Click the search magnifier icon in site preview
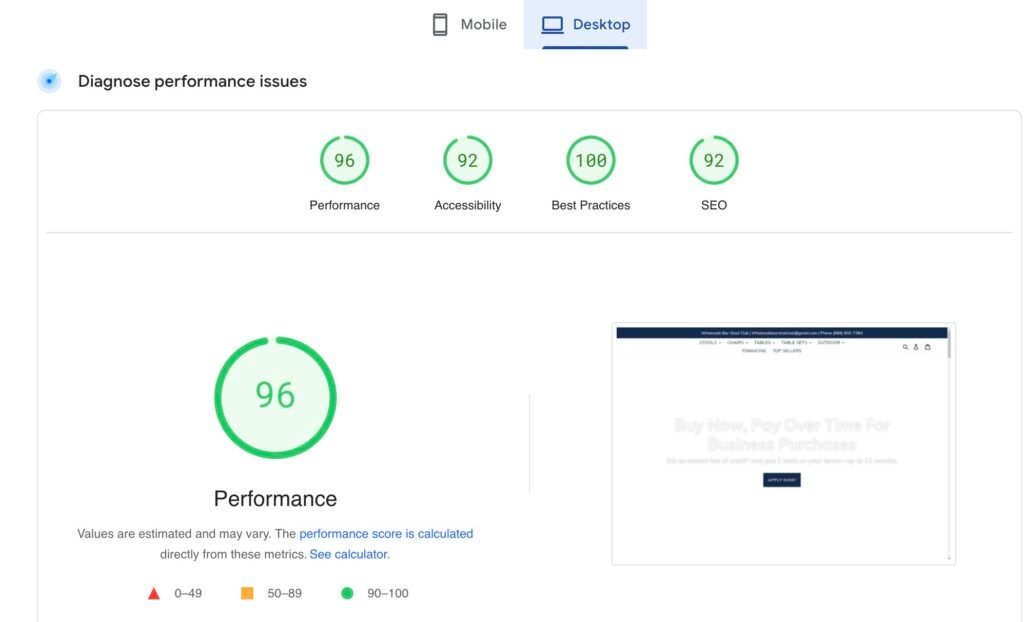 (x=905, y=347)
